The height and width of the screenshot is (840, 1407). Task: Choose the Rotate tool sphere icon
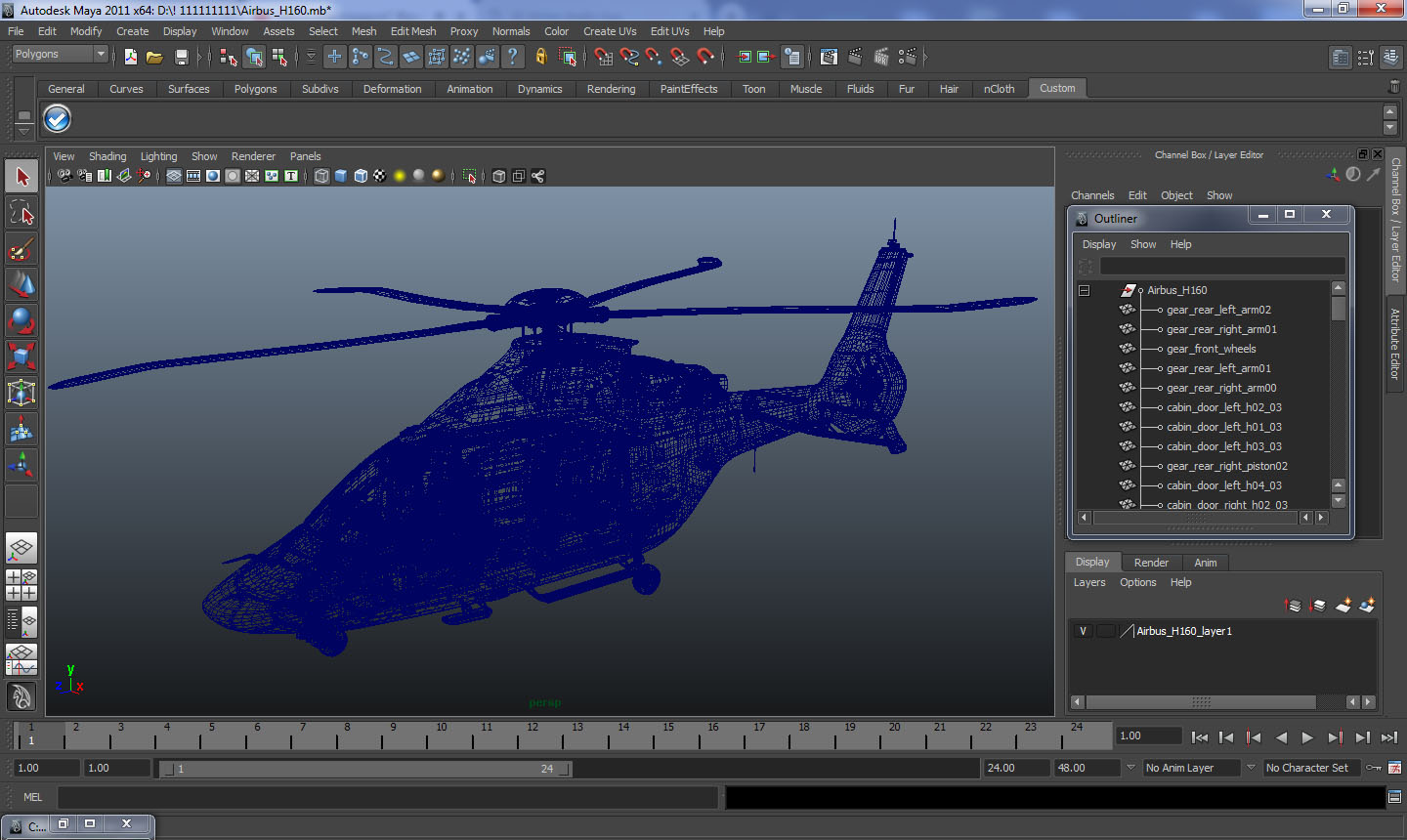pos(21,320)
